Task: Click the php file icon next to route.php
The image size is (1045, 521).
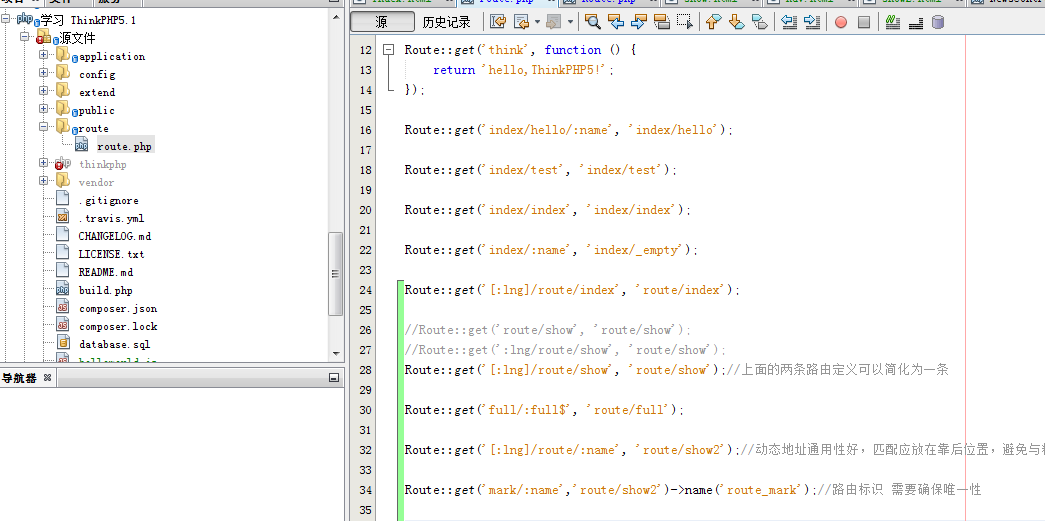Action: [81, 144]
